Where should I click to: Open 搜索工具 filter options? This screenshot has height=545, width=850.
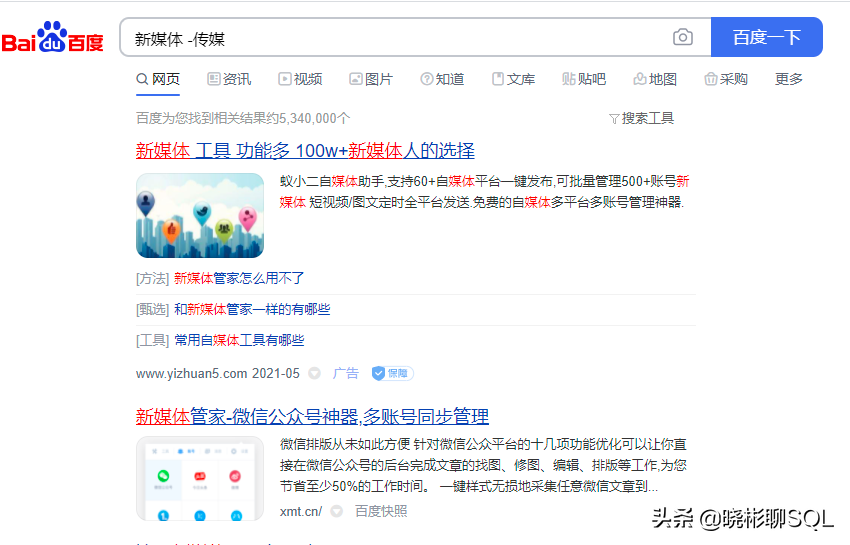(x=642, y=118)
